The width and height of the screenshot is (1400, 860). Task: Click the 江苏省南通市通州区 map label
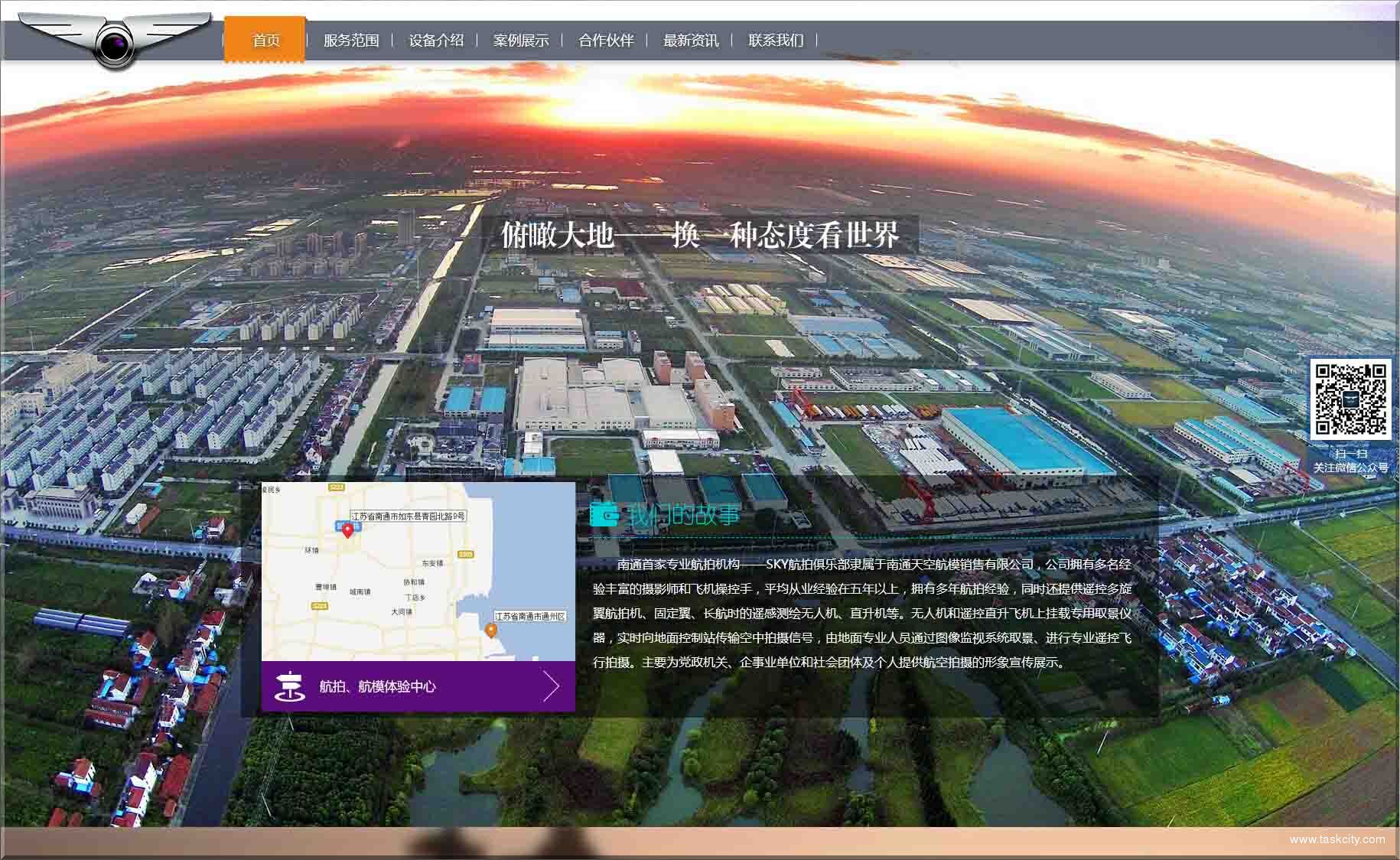pos(530,617)
